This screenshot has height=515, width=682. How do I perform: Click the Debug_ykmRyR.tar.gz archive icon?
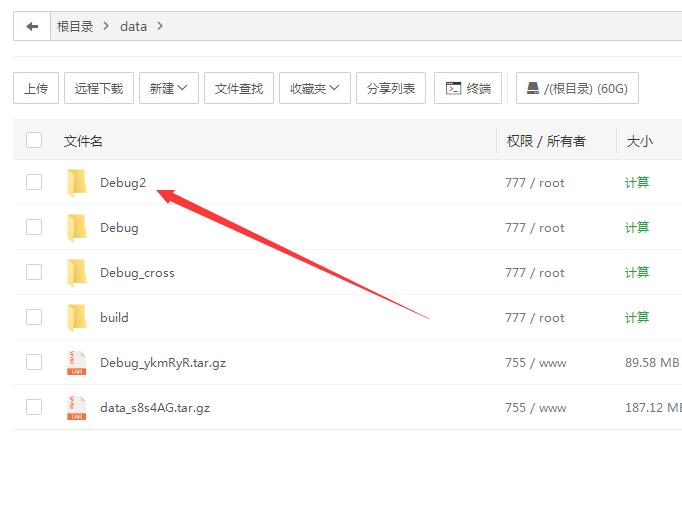tap(77, 363)
